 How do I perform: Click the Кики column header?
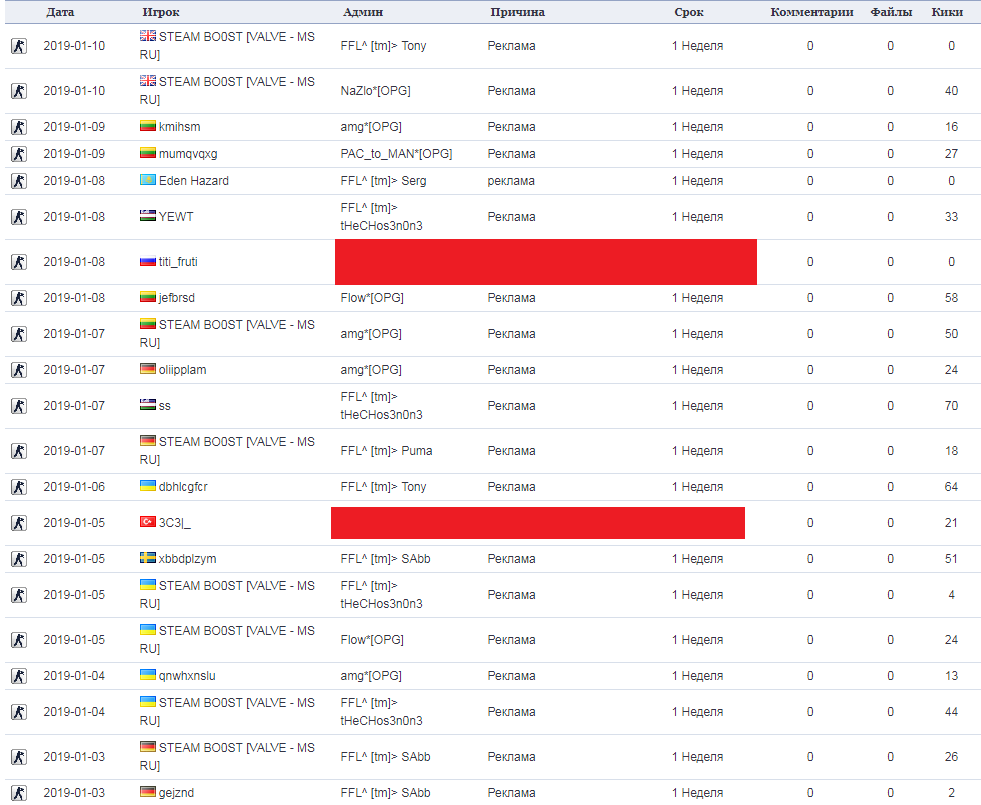click(x=947, y=12)
